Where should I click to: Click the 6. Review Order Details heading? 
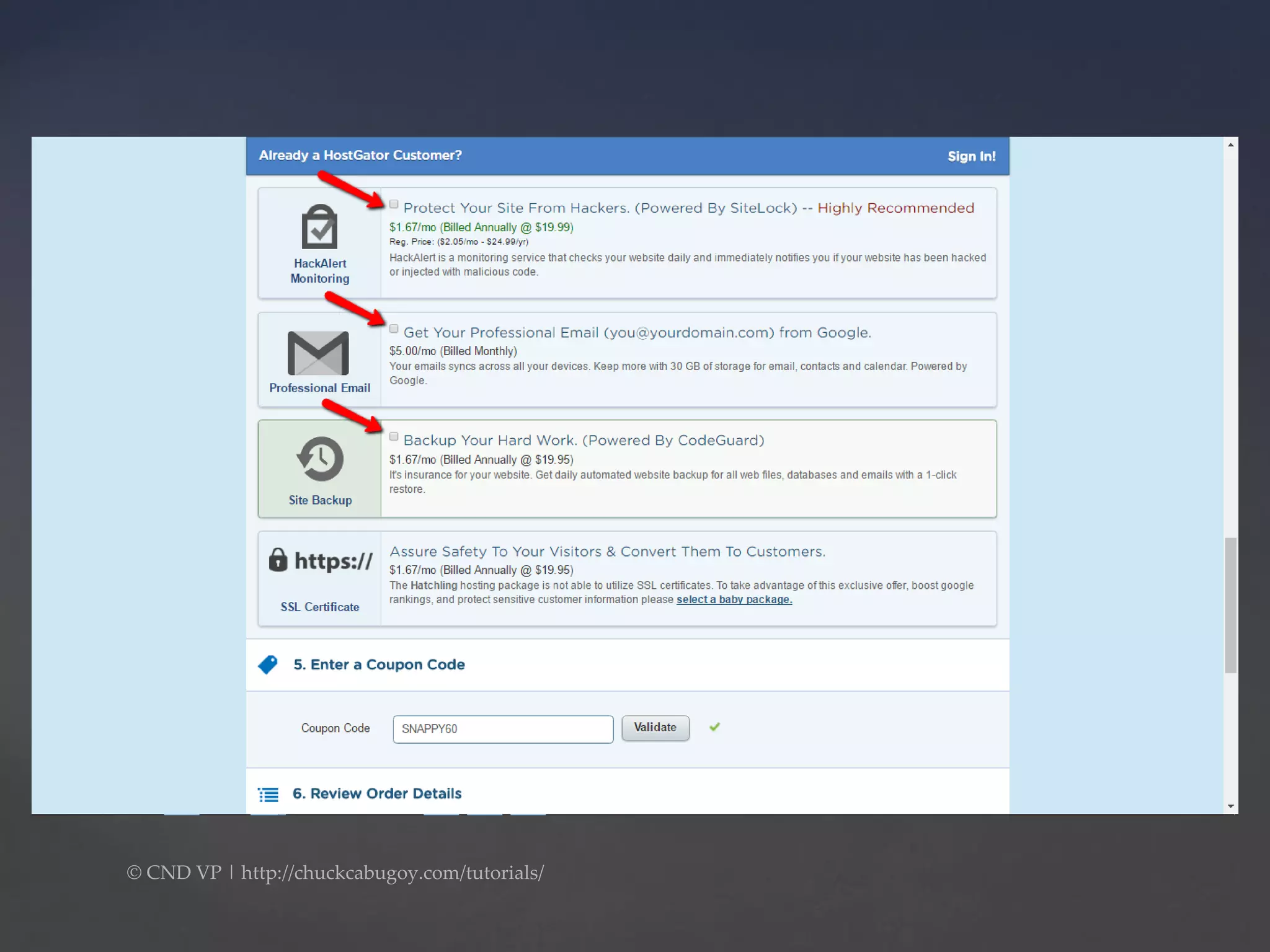click(377, 794)
